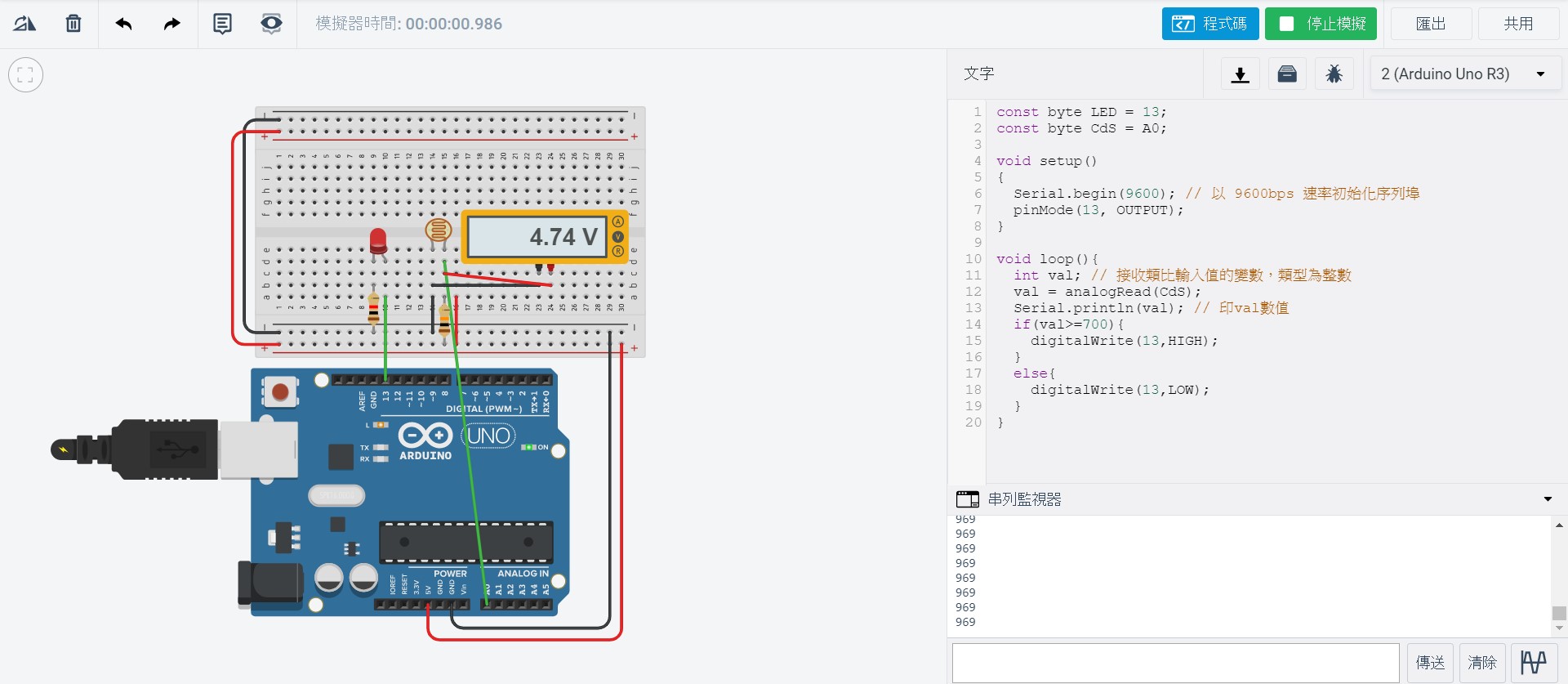Open the 文字 code mode dropdown
Image resolution: width=1568 pixels, height=684 pixels.
tap(1076, 74)
